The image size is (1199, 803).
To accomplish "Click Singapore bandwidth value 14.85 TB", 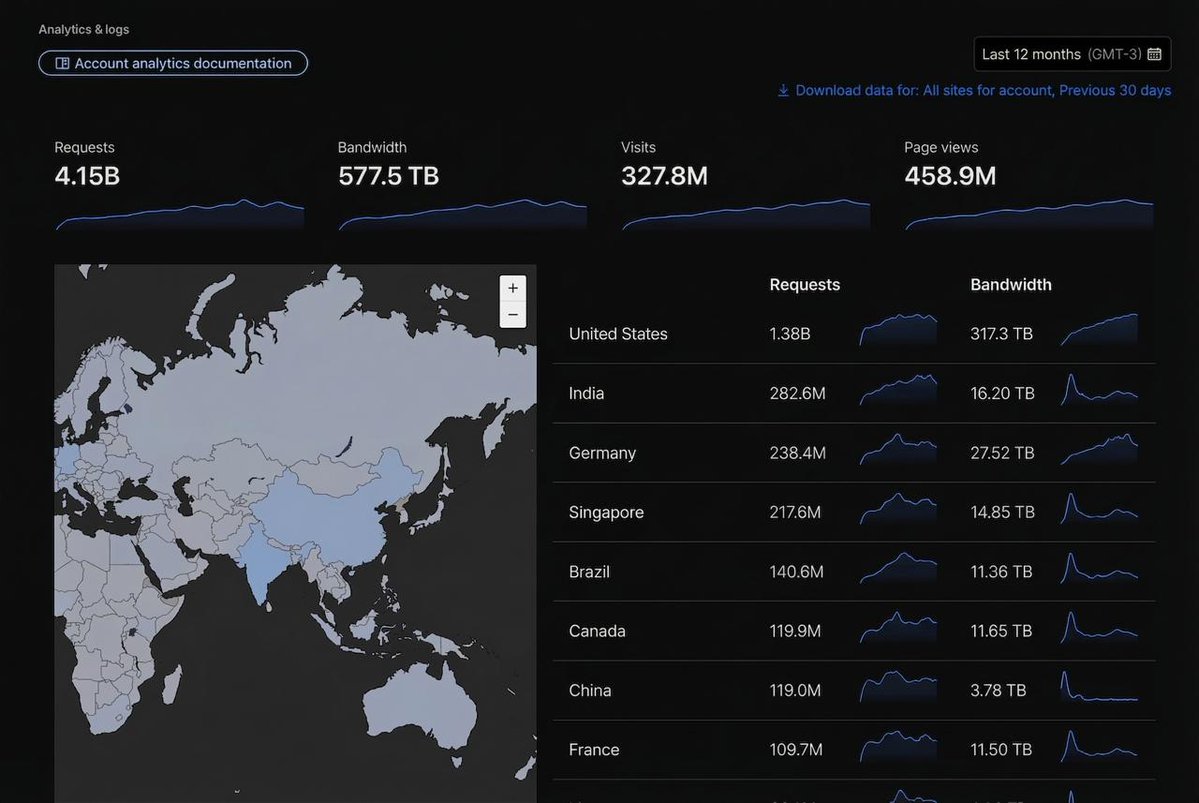I will click(1002, 512).
